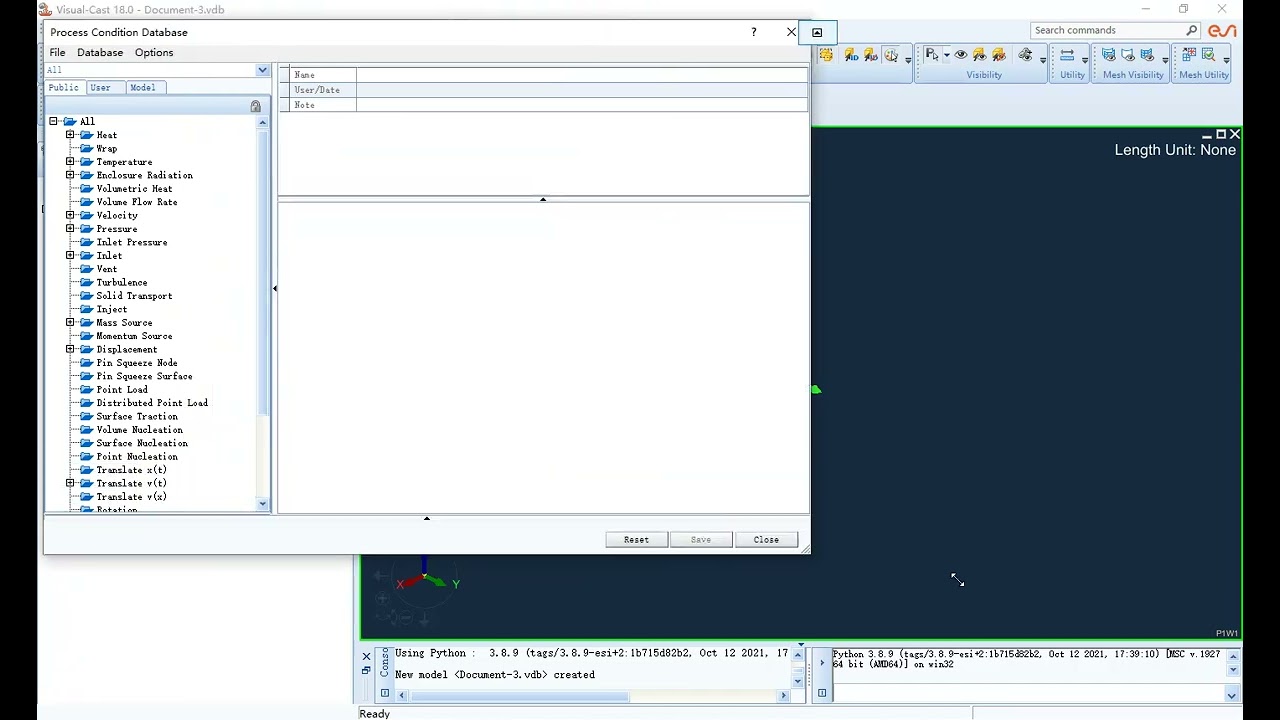Select the P pick-pointer tool in the Visibility group
Screen dimensions: 1280x720
931,55
